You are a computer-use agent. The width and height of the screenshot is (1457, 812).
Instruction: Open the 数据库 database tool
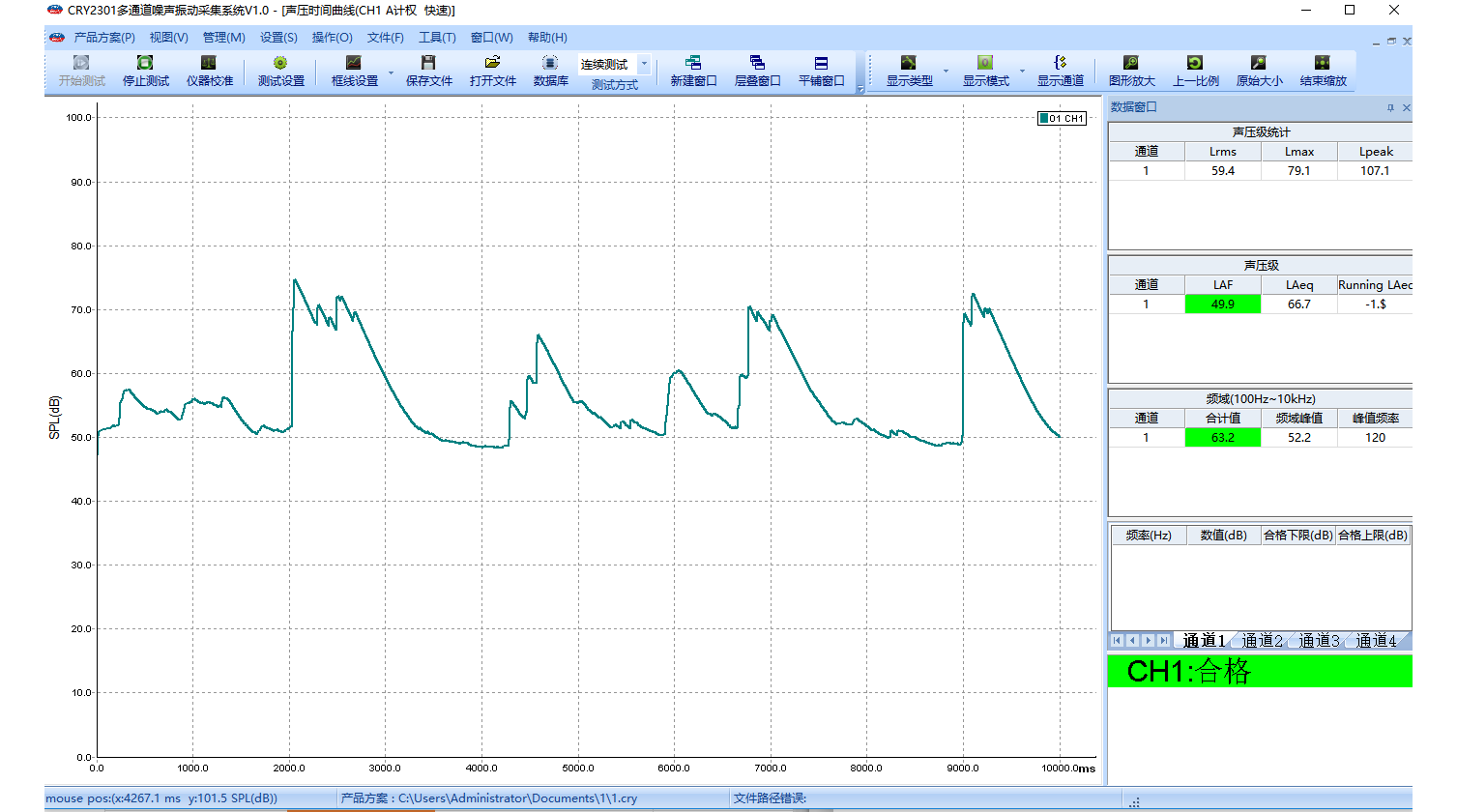click(x=550, y=64)
